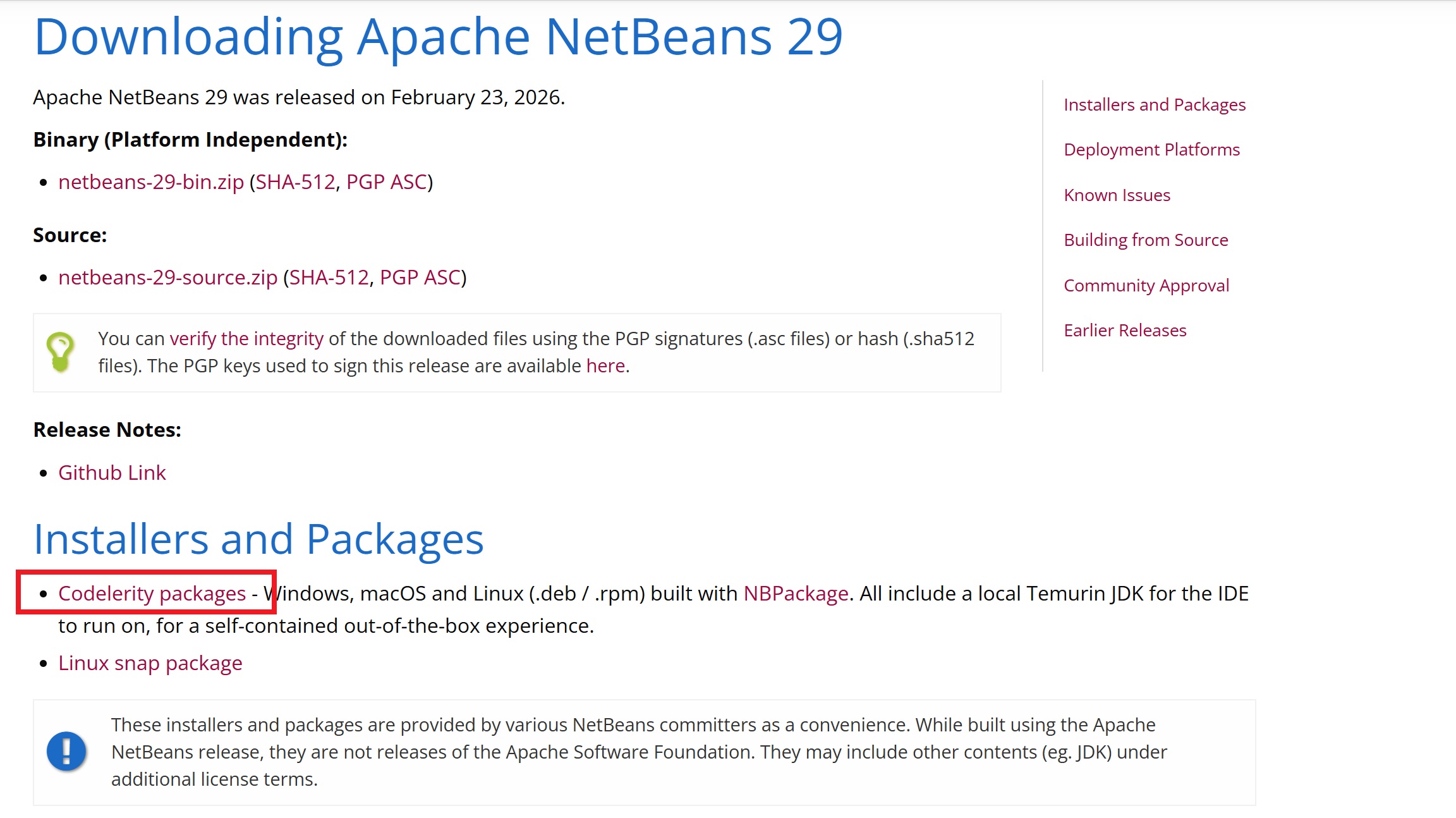The height and width of the screenshot is (818, 1456).
Task: Open Building from Source sidebar entry
Action: coord(1146,240)
